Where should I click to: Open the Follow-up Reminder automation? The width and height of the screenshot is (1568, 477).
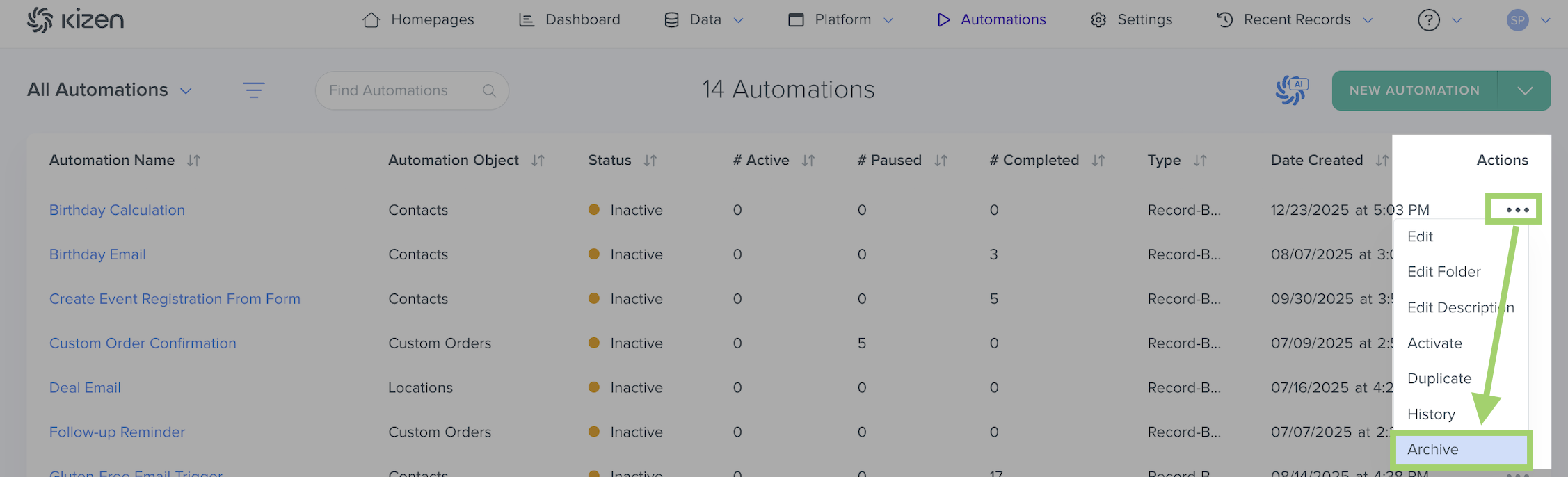tap(117, 432)
